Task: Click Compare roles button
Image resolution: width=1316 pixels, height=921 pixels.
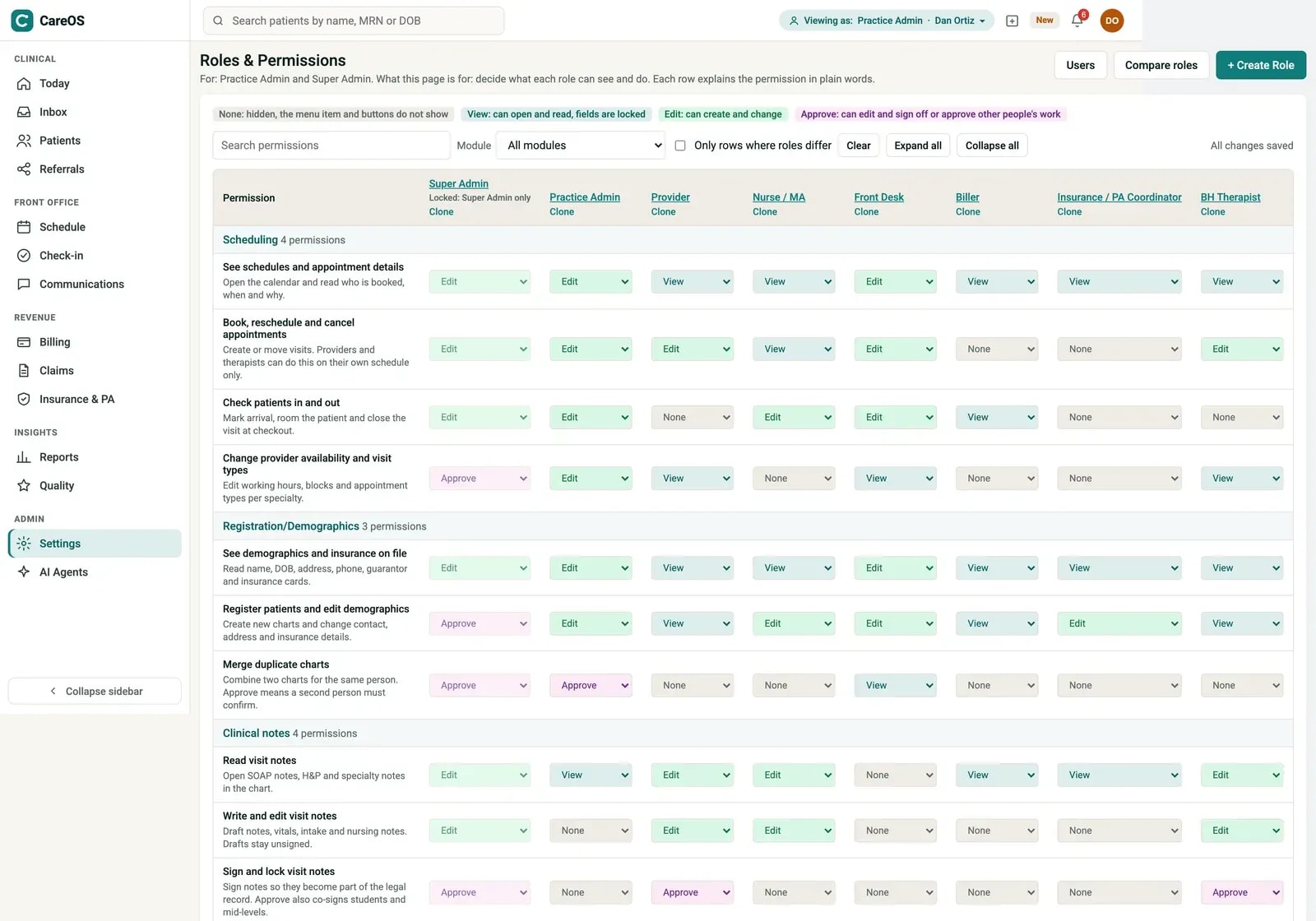Action: coord(1161,65)
